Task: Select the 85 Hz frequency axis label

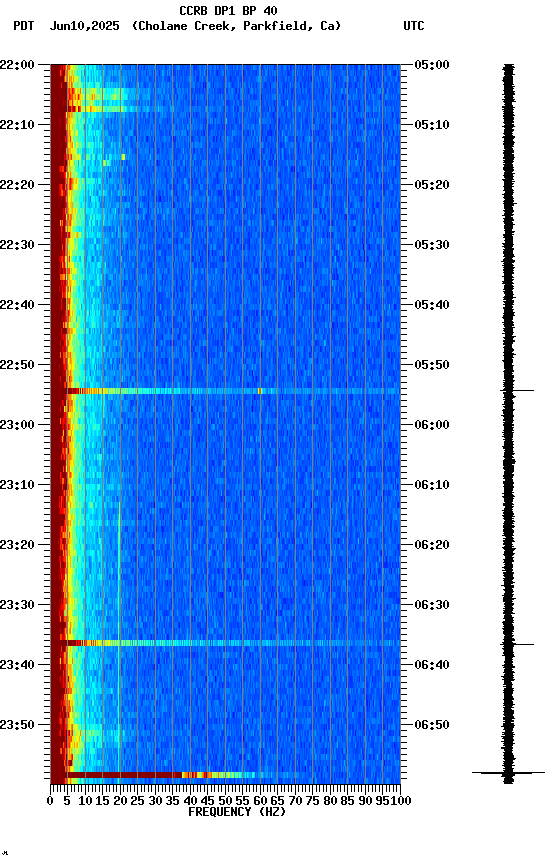Action: pos(347,801)
